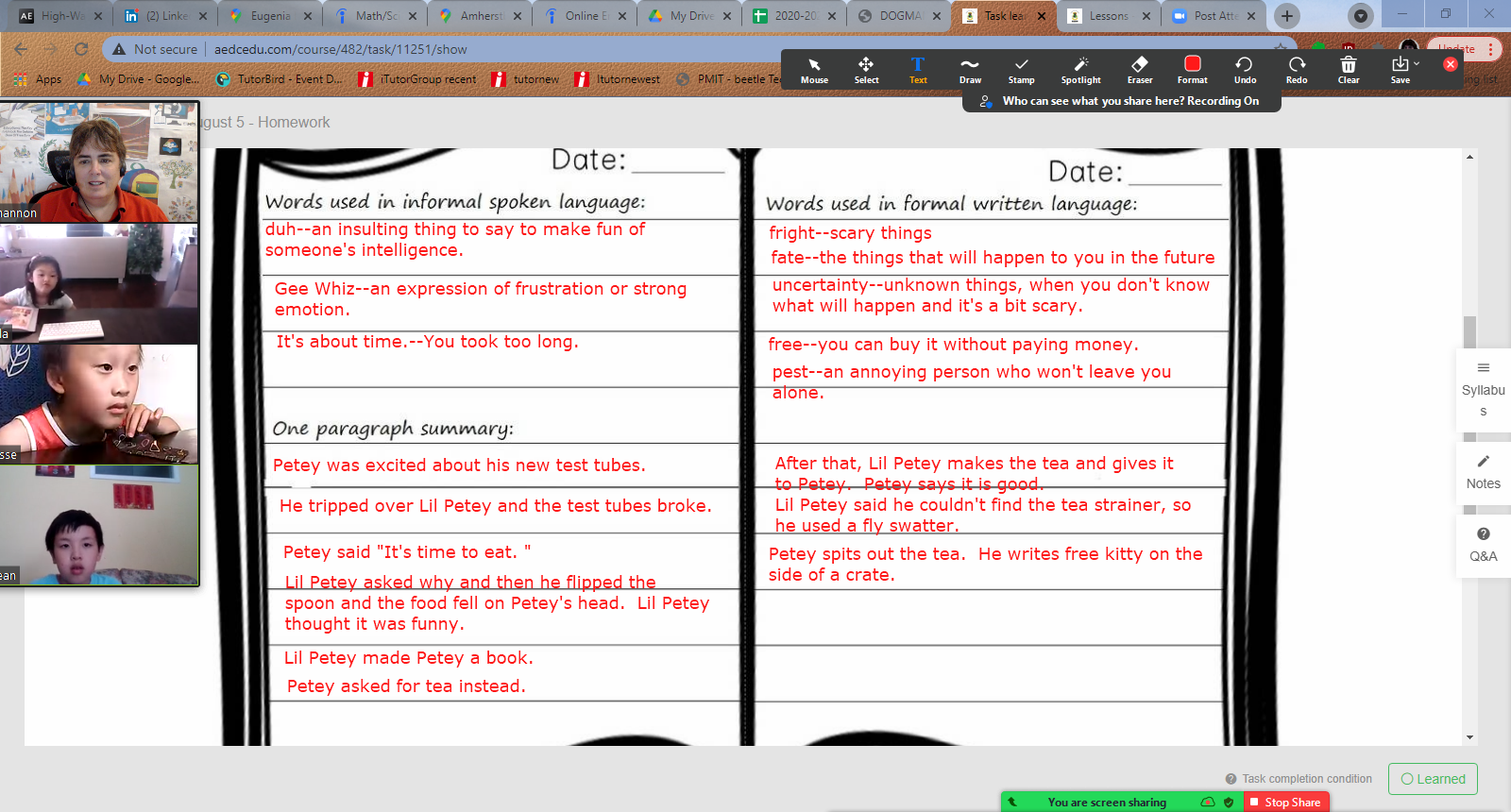Click the You are screen sharing indicator
The width and height of the screenshot is (1511, 812).
tap(1107, 803)
